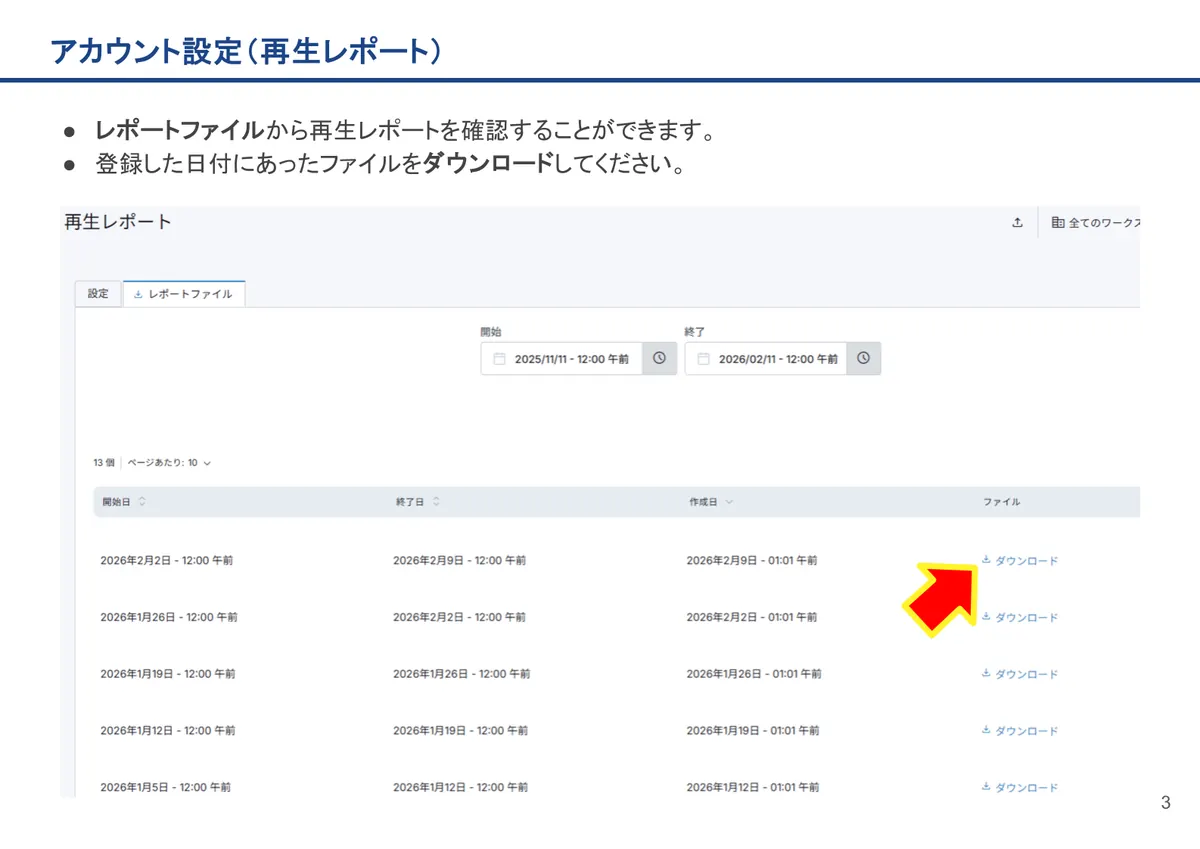Viewport: 1200px width, 849px height.
Task: Click end date 2026年2月9日 - 12:00 午前
Action: pyautogui.click(x=460, y=561)
